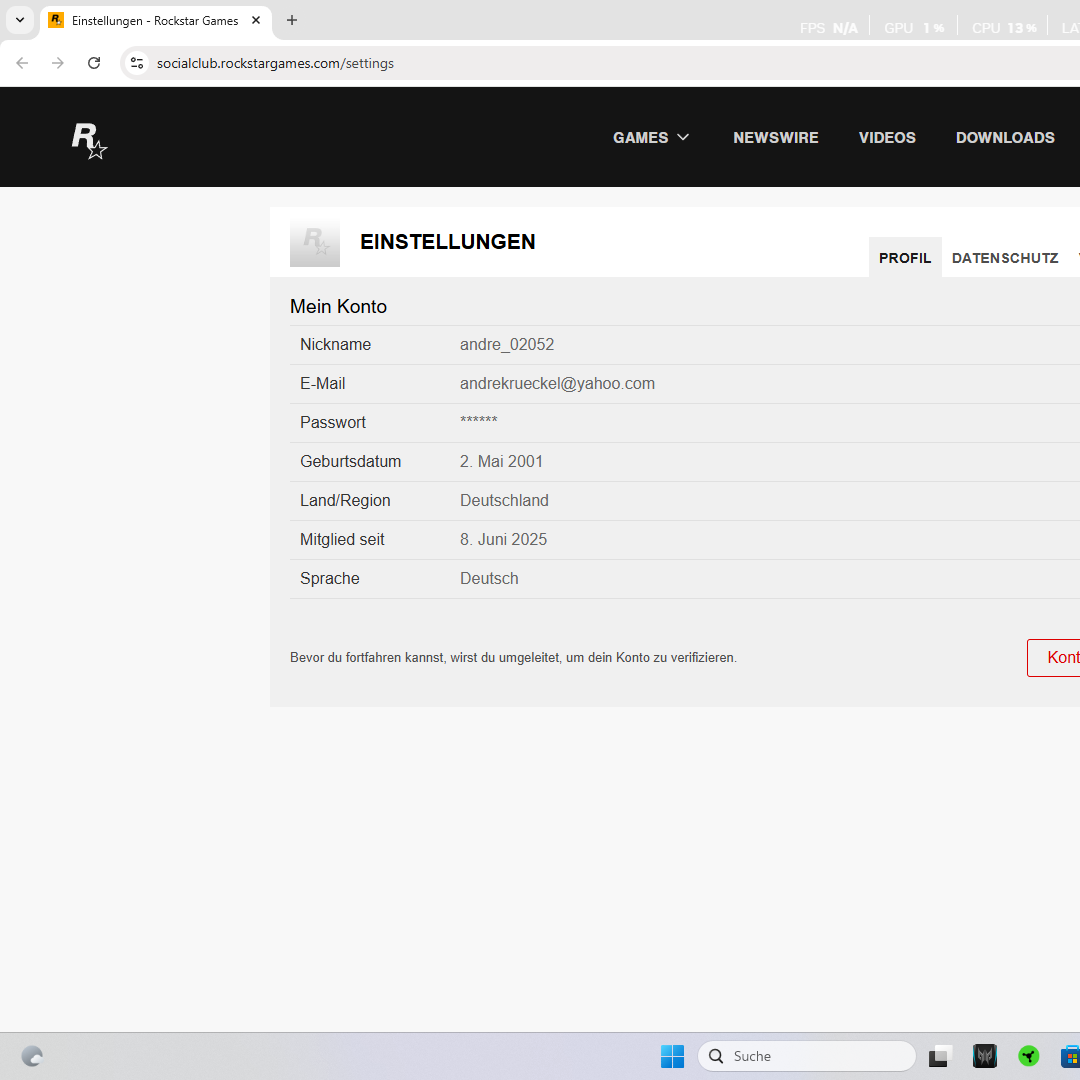Viewport: 1080px width, 1080px height.
Task: Switch to the DATENSCHUTZ tab
Action: pos(1004,258)
